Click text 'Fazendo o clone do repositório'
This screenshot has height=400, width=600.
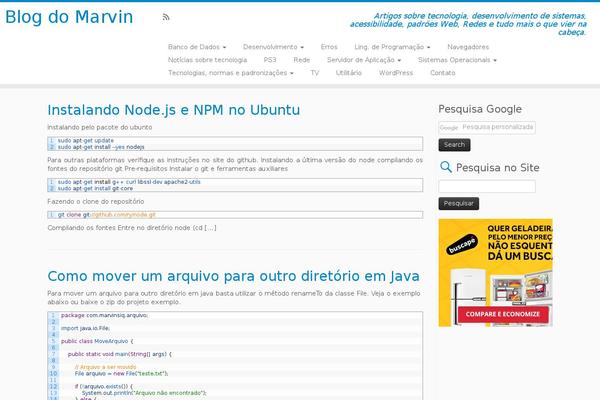pyautogui.click(x=96, y=201)
